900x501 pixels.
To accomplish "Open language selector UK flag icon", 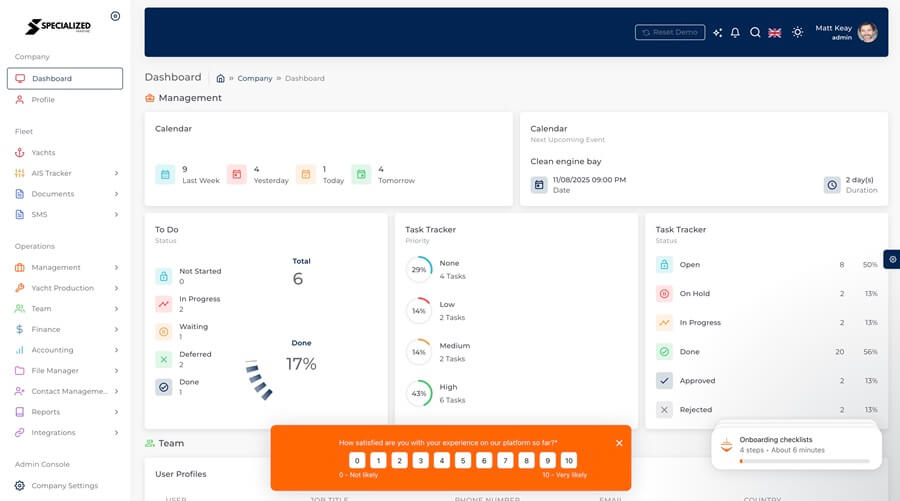I will tap(775, 33).
